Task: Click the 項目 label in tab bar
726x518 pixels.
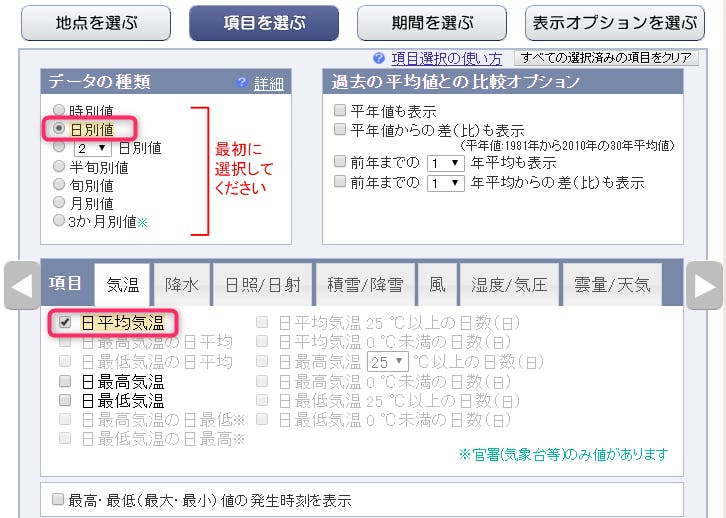Action: (65, 283)
